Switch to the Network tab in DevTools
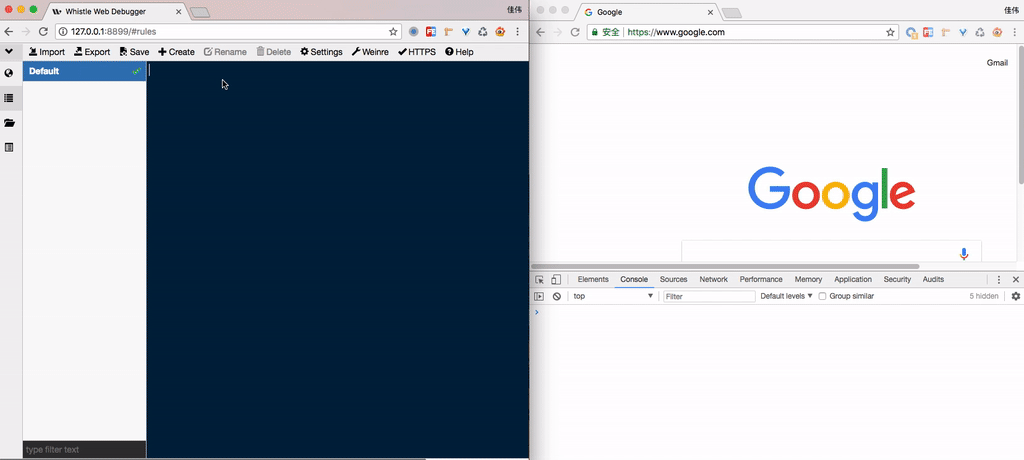The image size is (1024, 460). click(x=713, y=280)
